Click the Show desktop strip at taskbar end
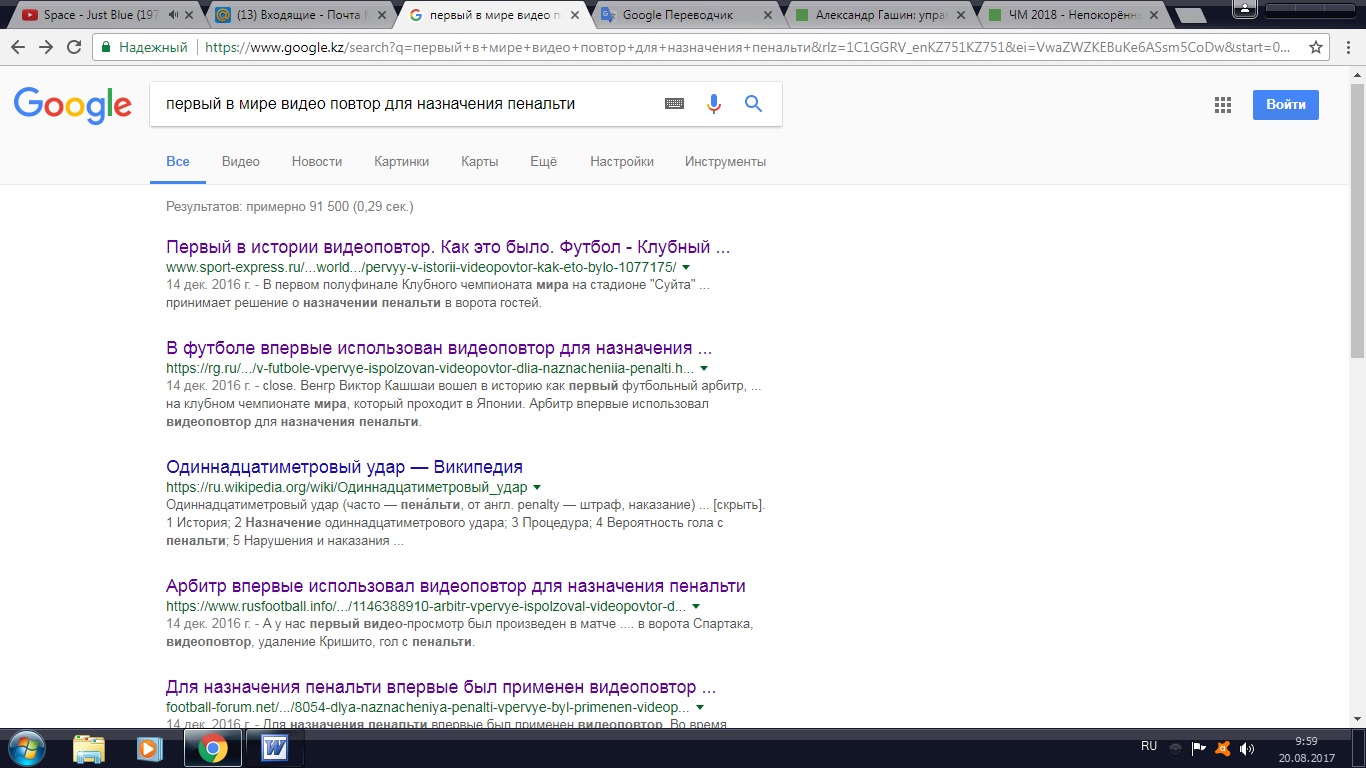The image size is (1366, 768). pos(1358,748)
